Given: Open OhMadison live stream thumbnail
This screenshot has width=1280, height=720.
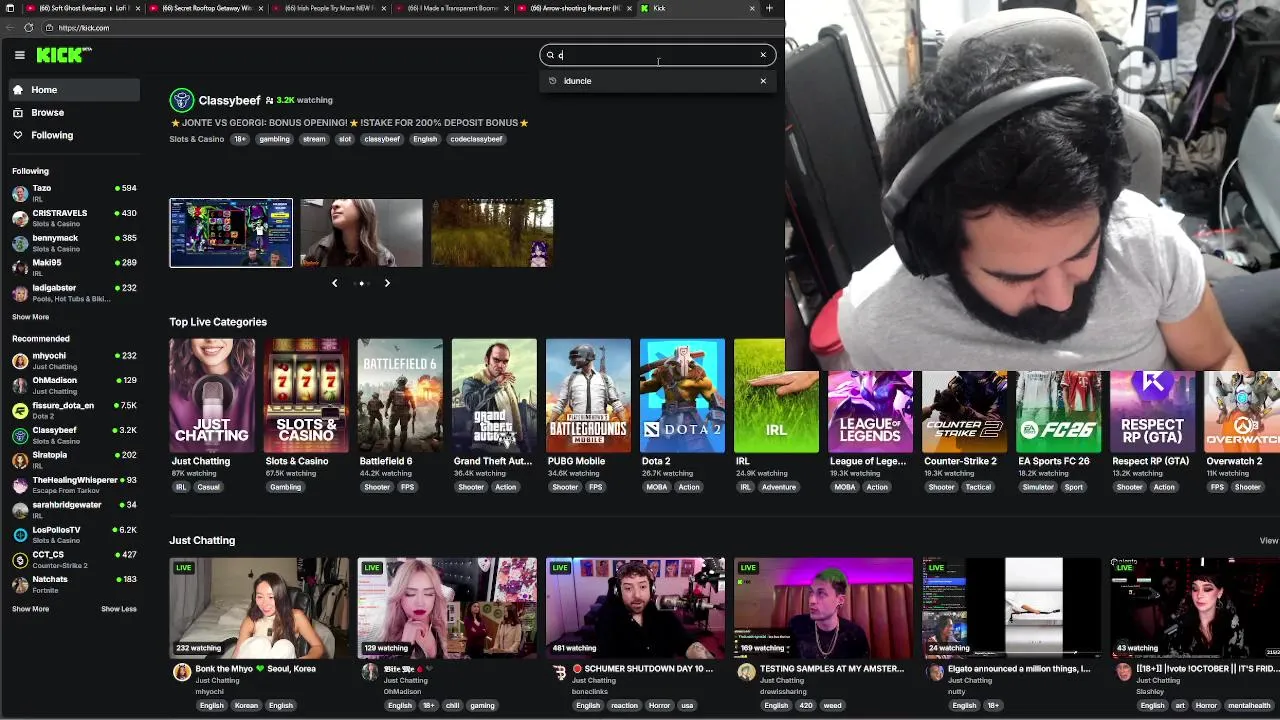Looking at the screenshot, I should click(447, 607).
